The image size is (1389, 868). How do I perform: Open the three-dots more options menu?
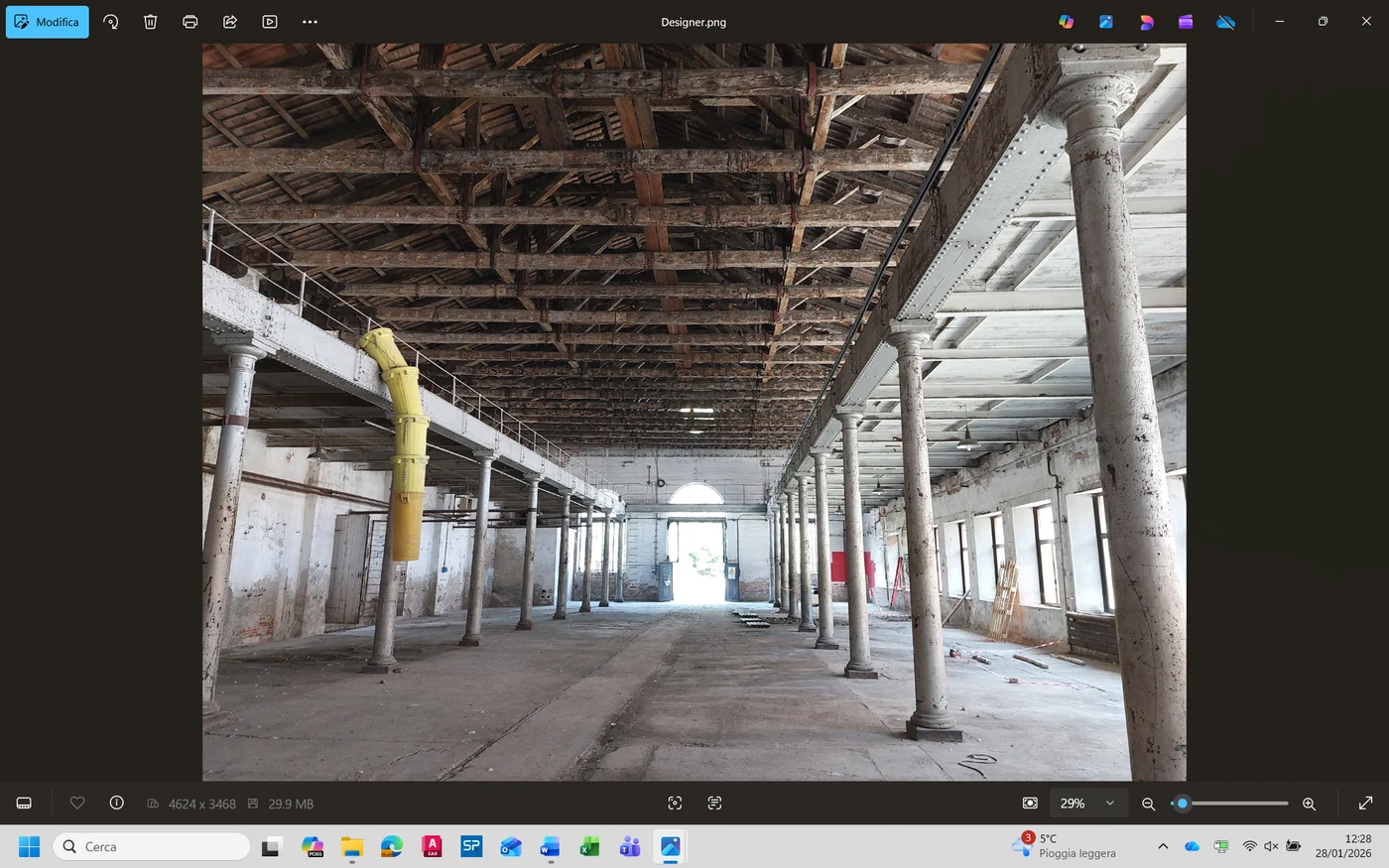[310, 22]
